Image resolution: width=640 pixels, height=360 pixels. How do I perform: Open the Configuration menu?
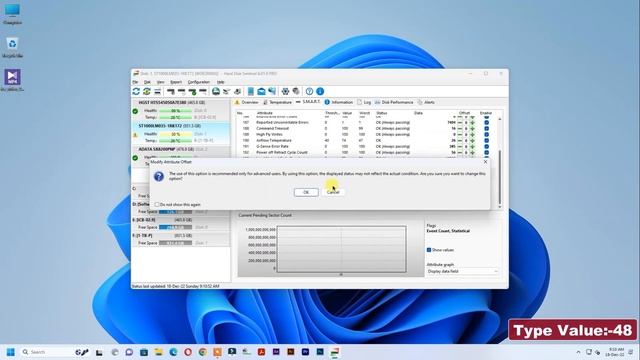(x=198, y=82)
